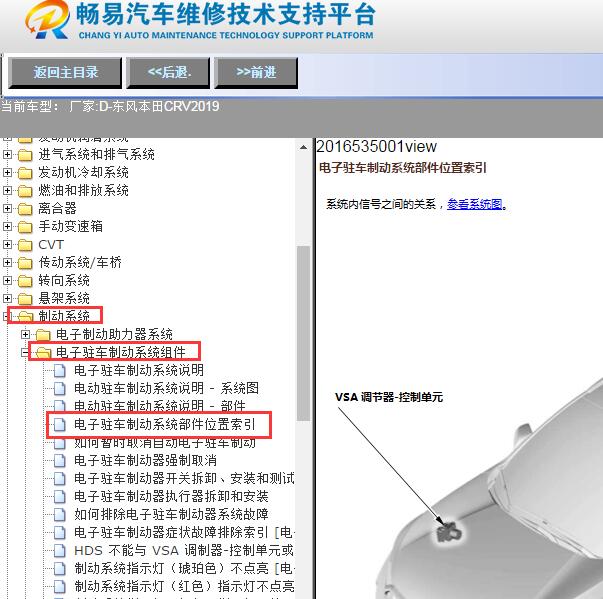
Task: Open HDS 不能与 VSA 调制器-控制单元 page
Action: coord(184,551)
